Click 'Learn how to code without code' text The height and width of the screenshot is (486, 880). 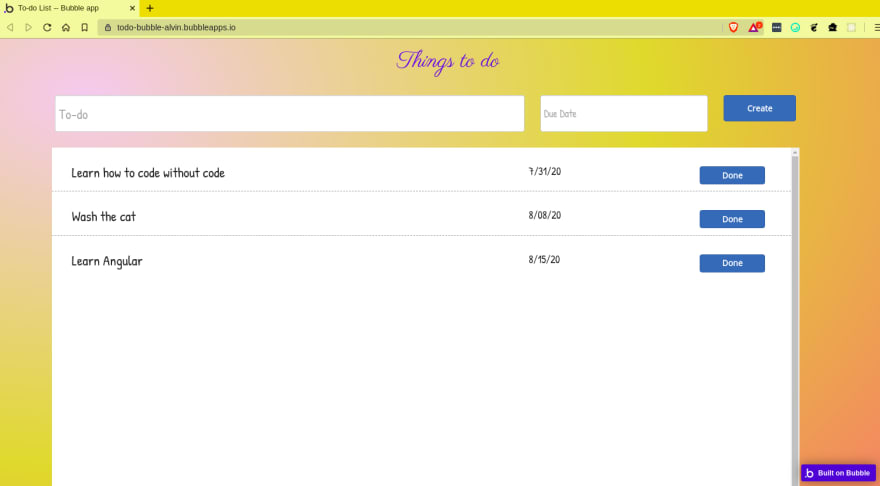[148, 173]
